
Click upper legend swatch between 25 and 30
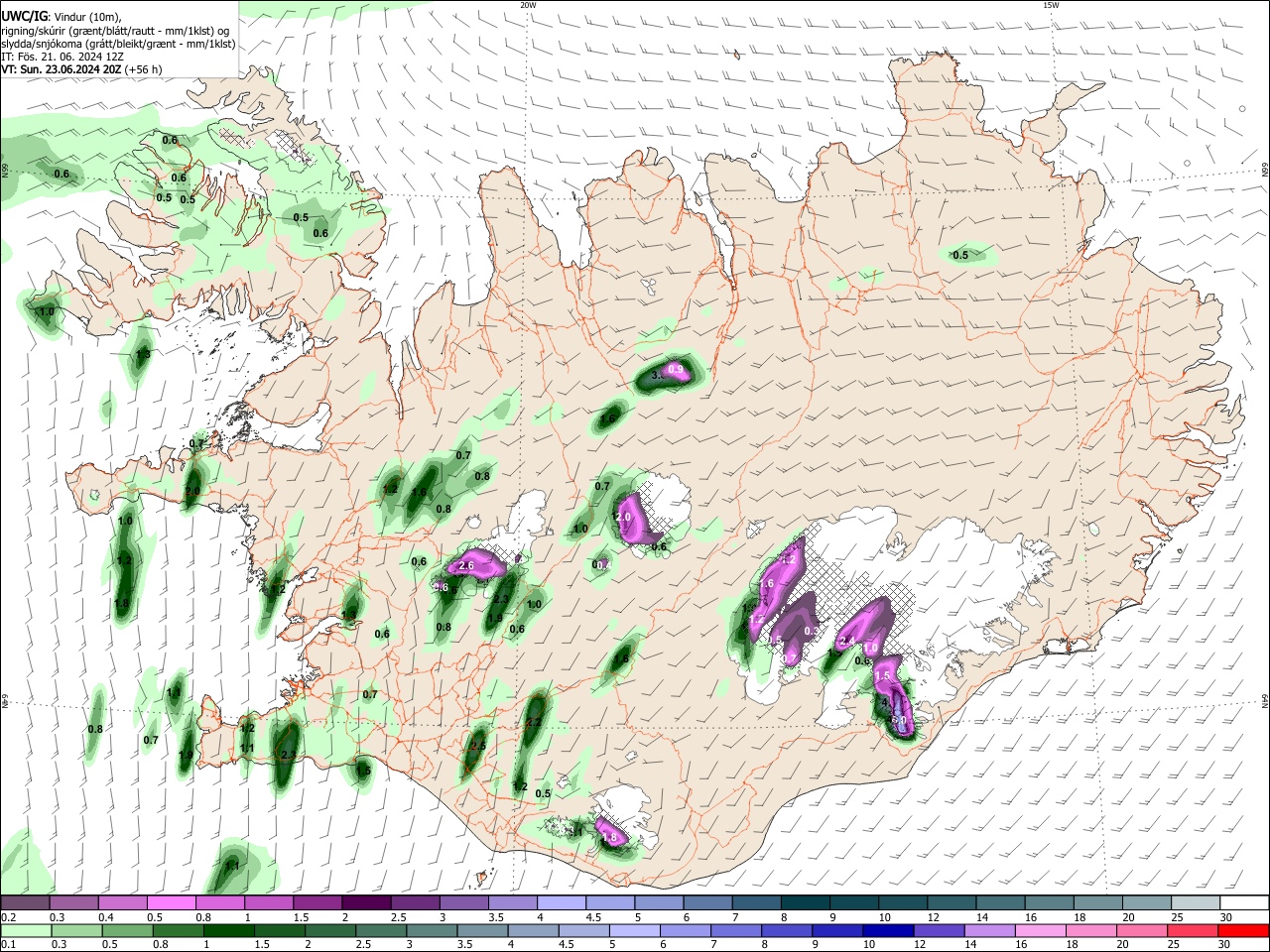[x=1197, y=903]
